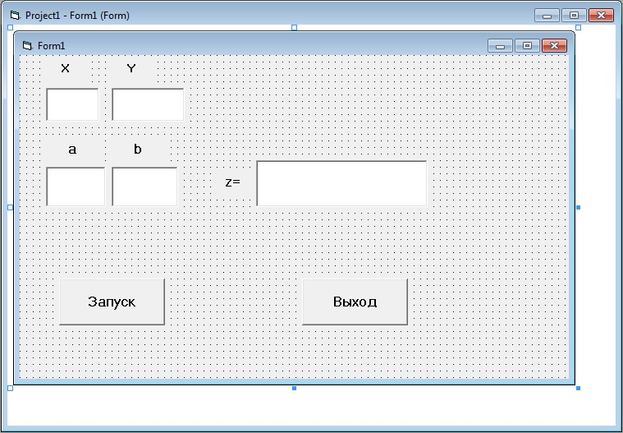The width and height of the screenshot is (623, 433).
Task: Select the text box under label b
Action: 145,187
